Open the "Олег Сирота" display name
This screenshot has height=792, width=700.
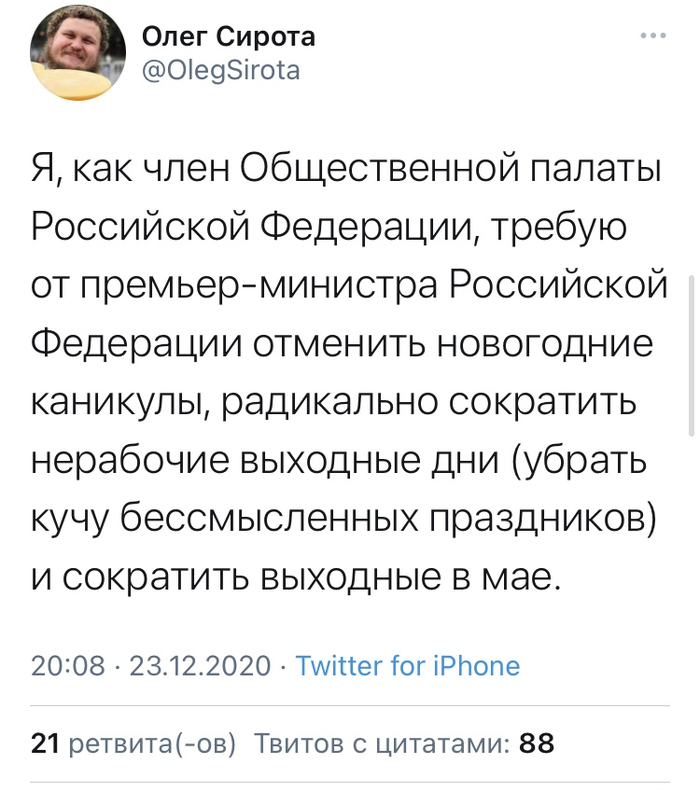tap(228, 37)
